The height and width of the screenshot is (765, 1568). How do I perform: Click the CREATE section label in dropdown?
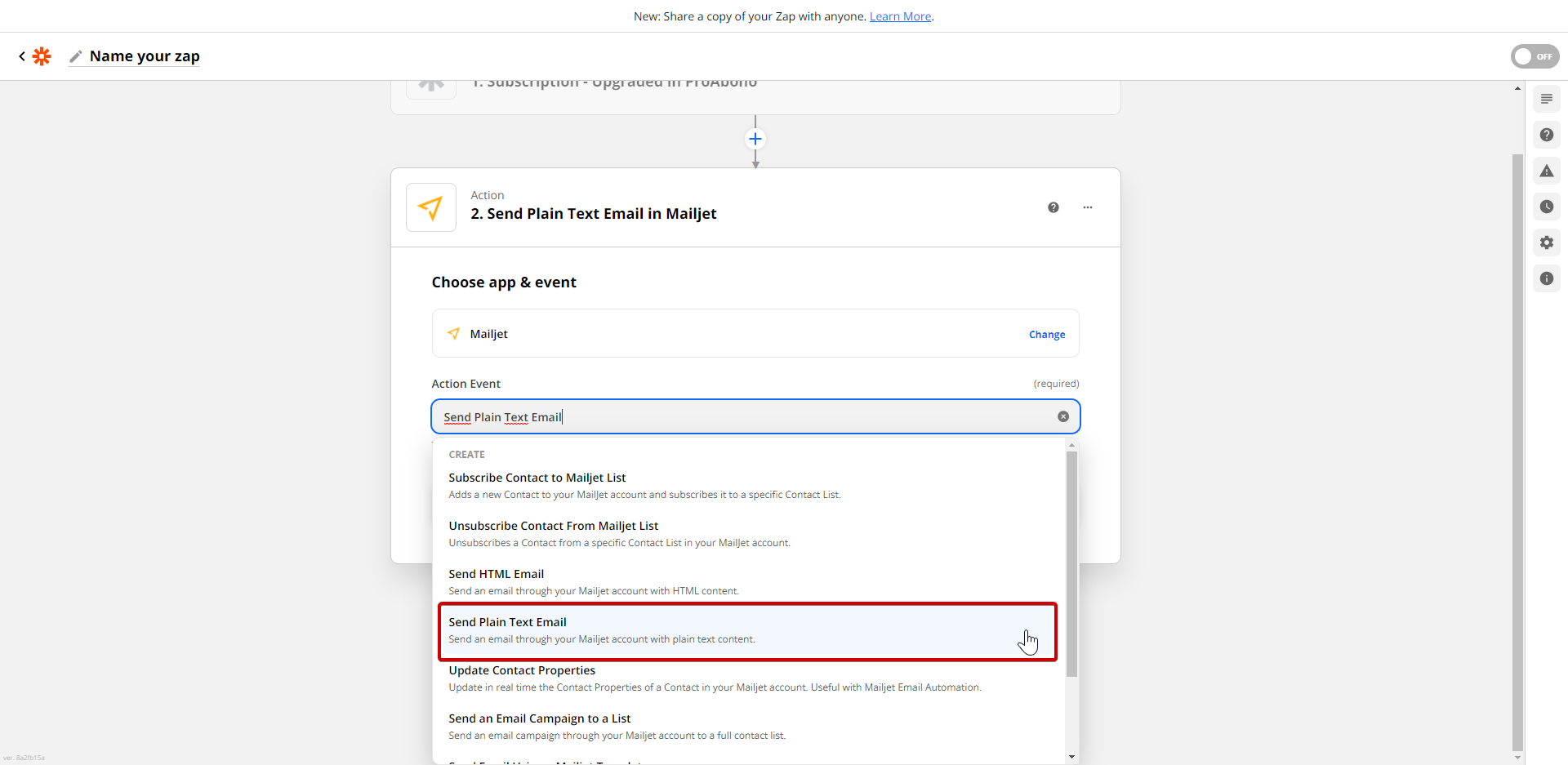(x=466, y=455)
